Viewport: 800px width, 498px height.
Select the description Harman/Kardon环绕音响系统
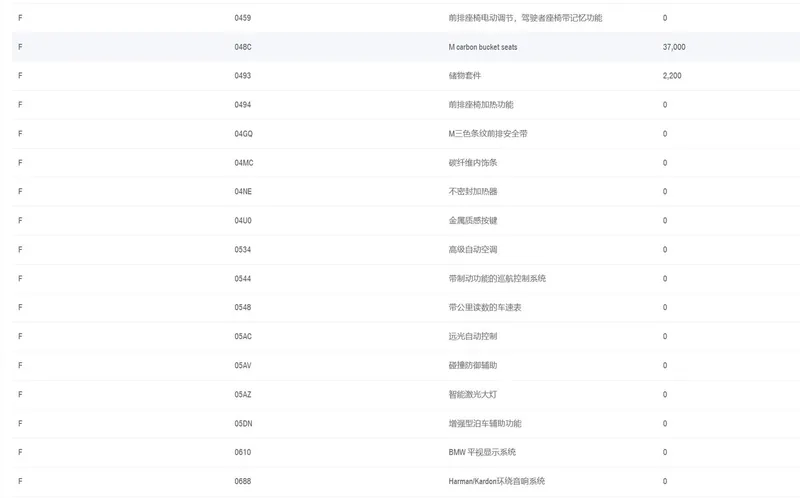tap(496, 481)
